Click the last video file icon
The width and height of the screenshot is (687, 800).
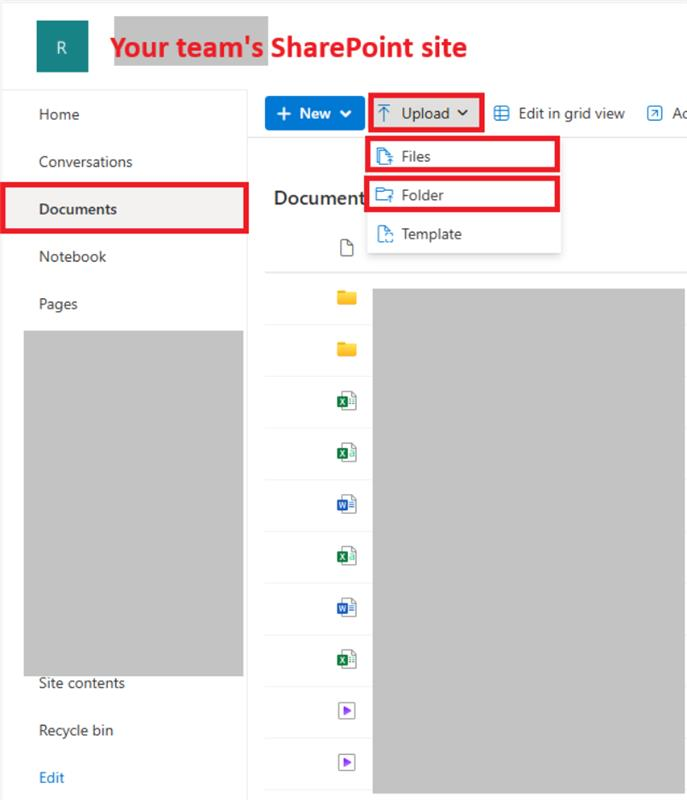pyautogui.click(x=347, y=762)
